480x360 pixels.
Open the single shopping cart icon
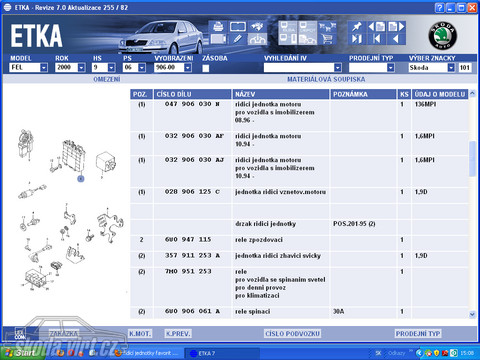coord(327,39)
